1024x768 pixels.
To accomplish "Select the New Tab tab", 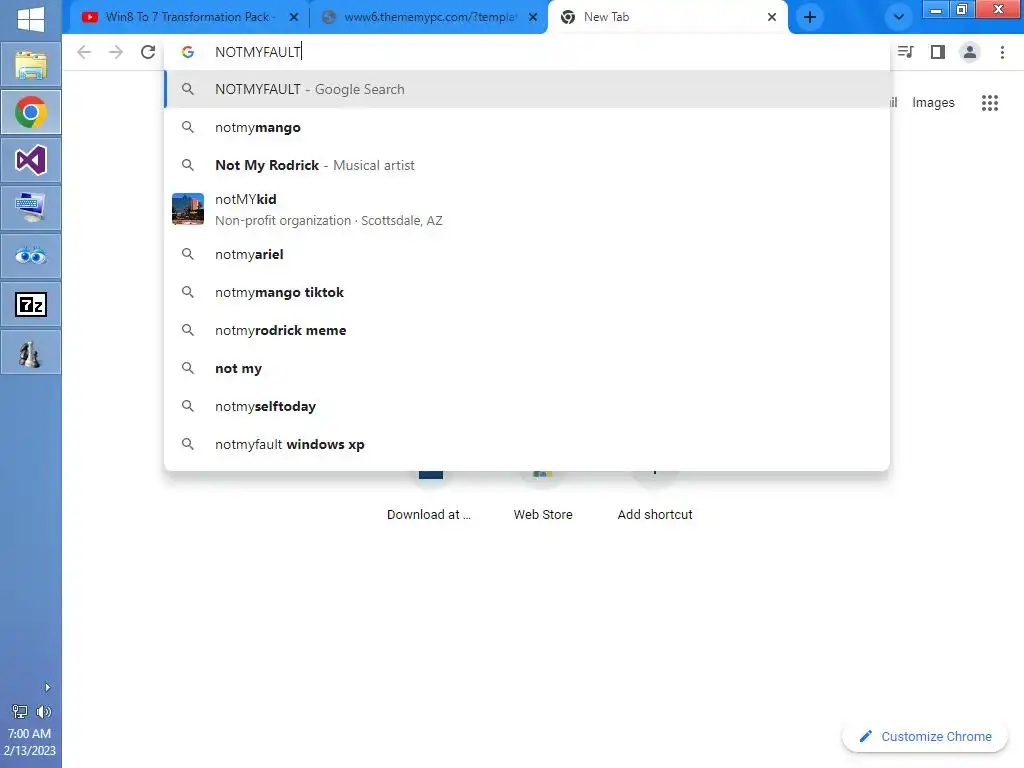I will point(666,17).
